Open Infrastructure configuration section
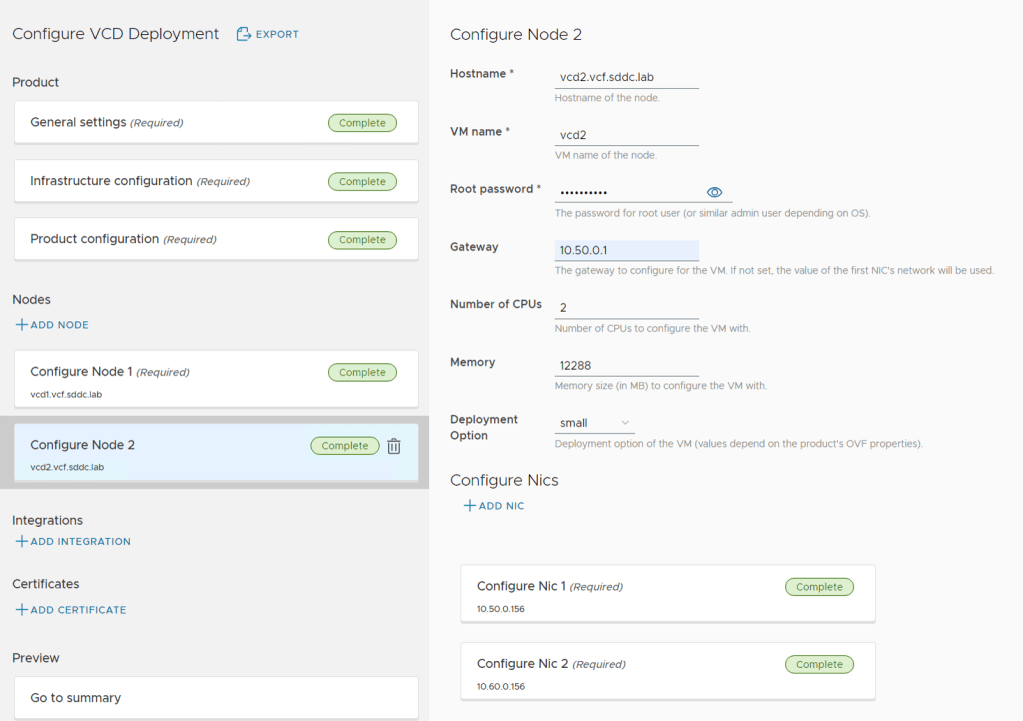 pyautogui.click(x=215, y=181)
